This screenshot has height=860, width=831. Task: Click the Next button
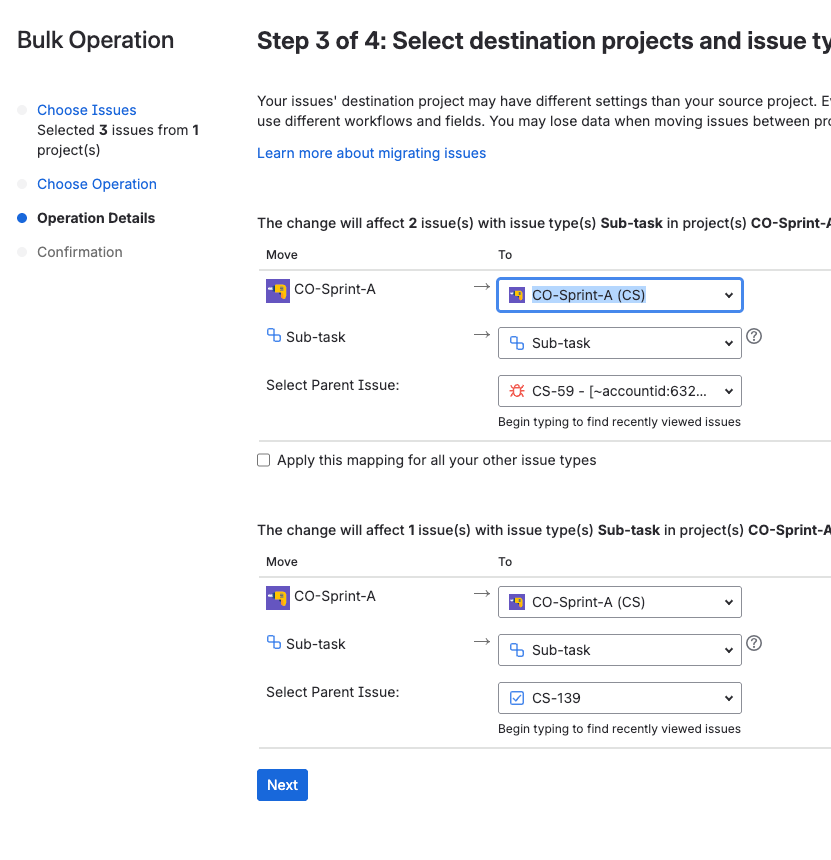click(x=282, y=785)
